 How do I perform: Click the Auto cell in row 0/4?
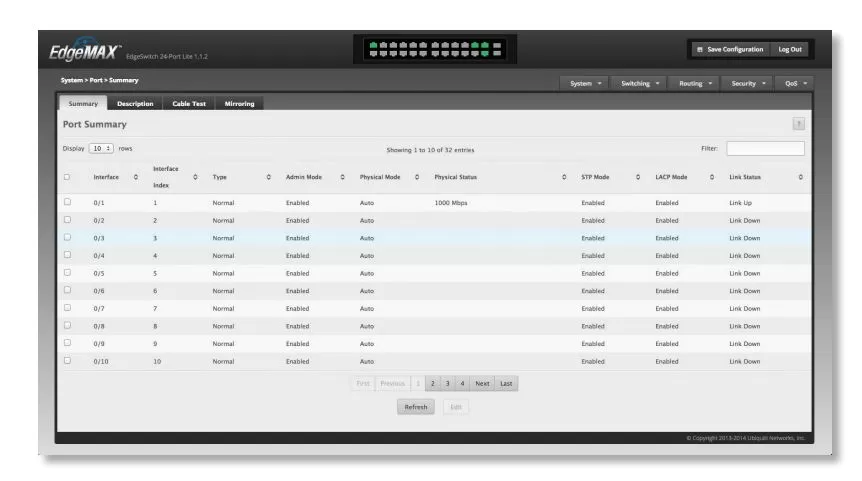(x=367, y=256)
